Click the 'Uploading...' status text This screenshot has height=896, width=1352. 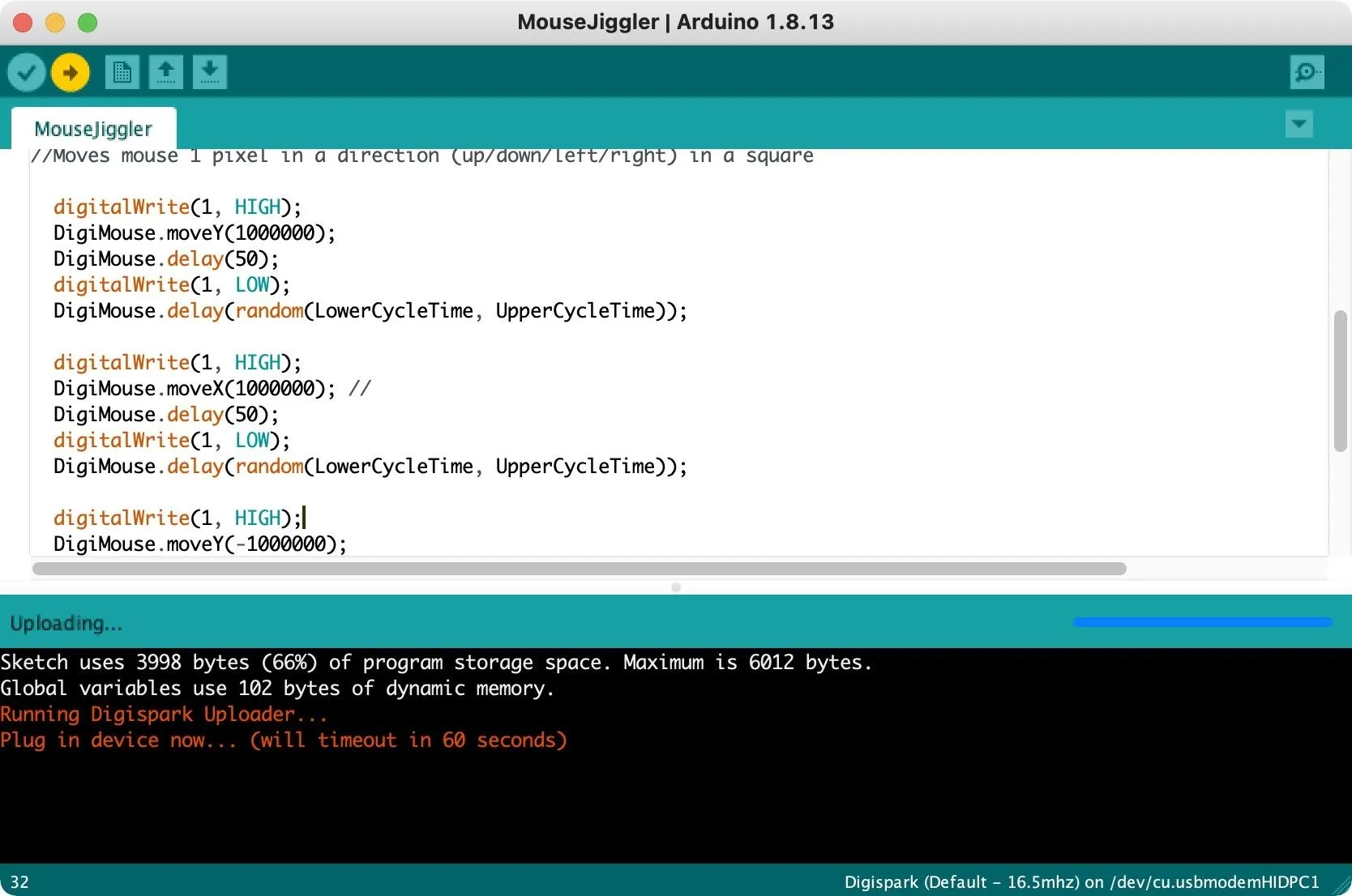click(66, 623)
